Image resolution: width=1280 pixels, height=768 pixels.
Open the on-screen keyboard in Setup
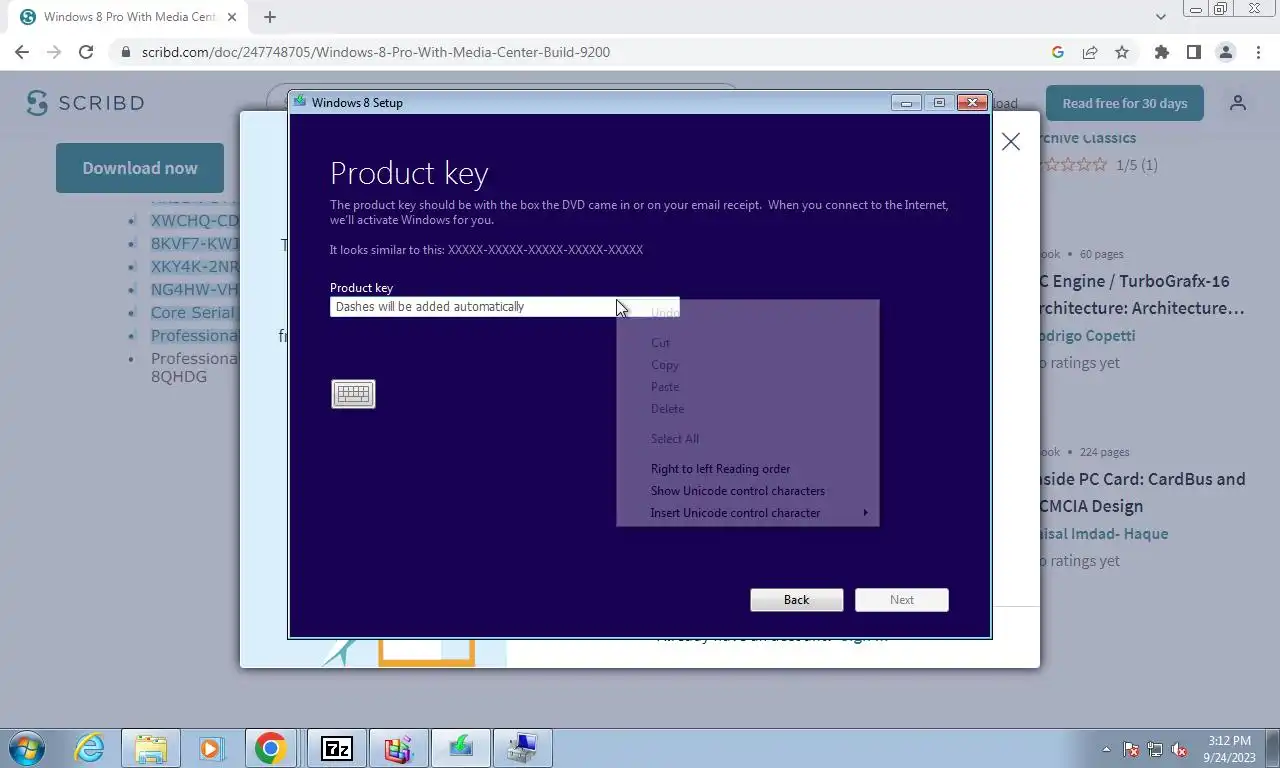click(353, 394)
